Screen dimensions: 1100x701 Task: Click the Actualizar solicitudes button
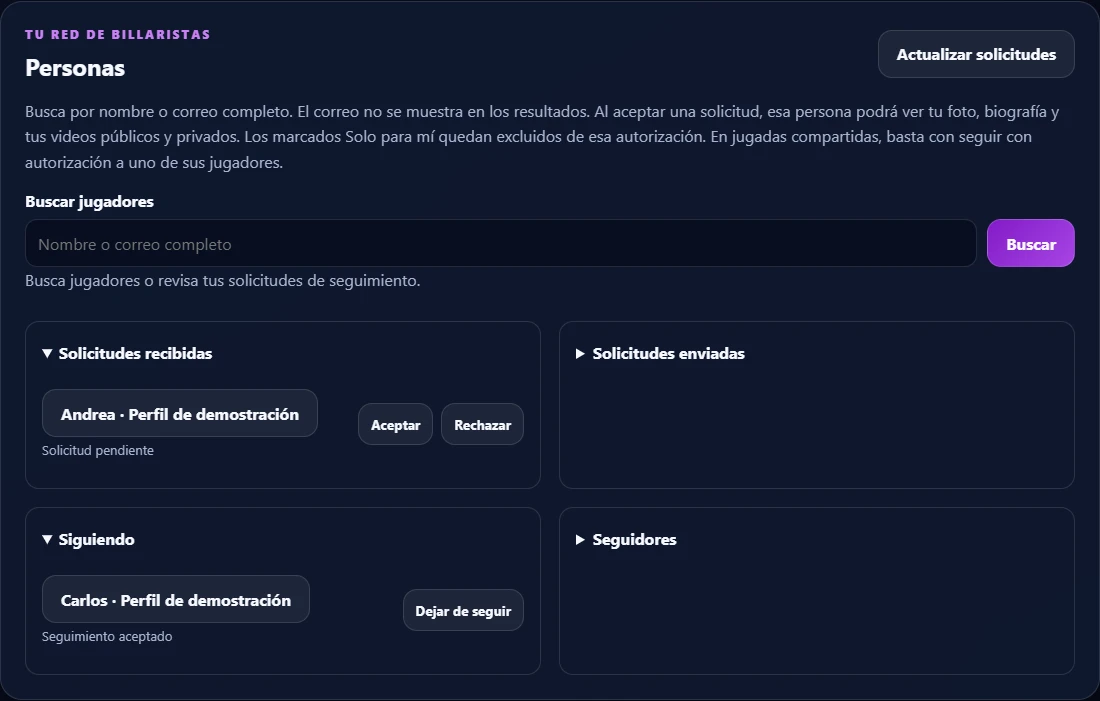pos(976,54)
